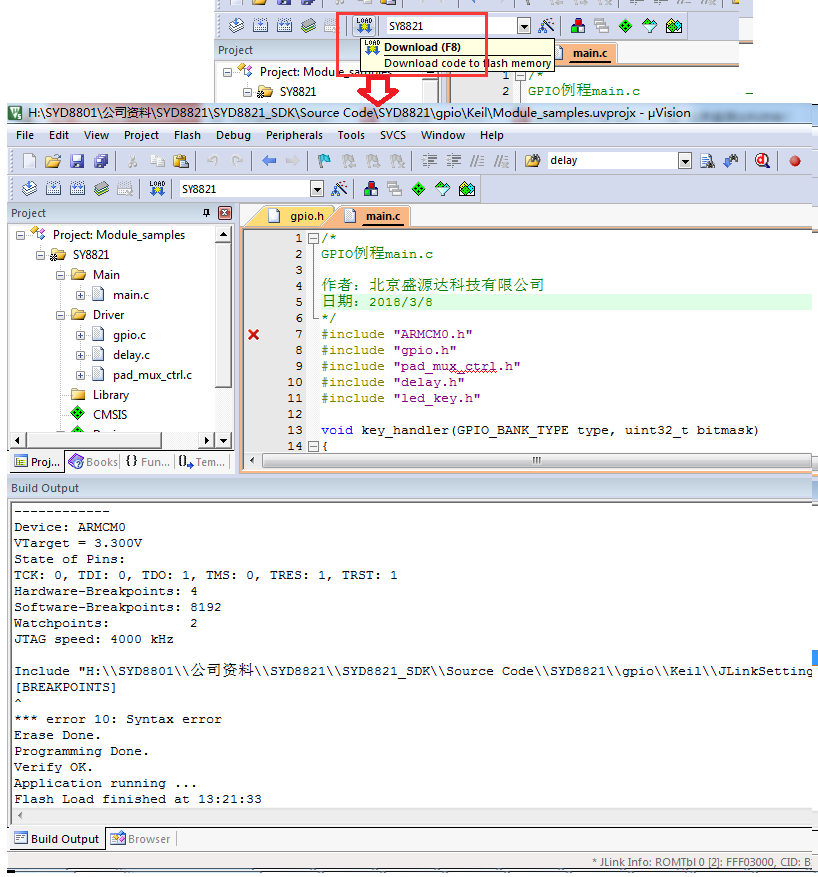Close the Project panel
Image resolution: width=818 pixels, height=877 pixels.
pos(225,213)
